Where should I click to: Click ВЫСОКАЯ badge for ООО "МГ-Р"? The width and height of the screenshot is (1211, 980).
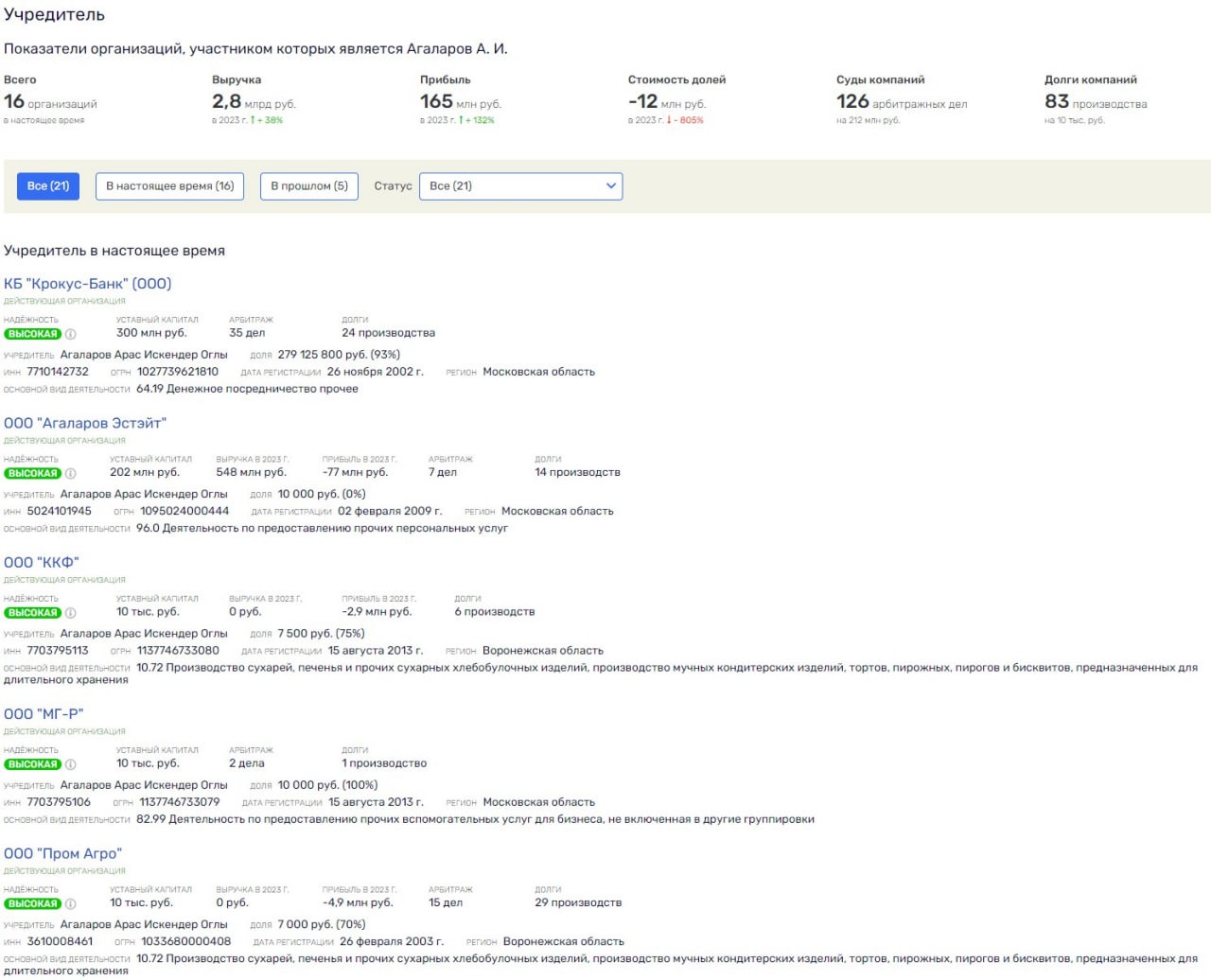[x=32, y=764]
